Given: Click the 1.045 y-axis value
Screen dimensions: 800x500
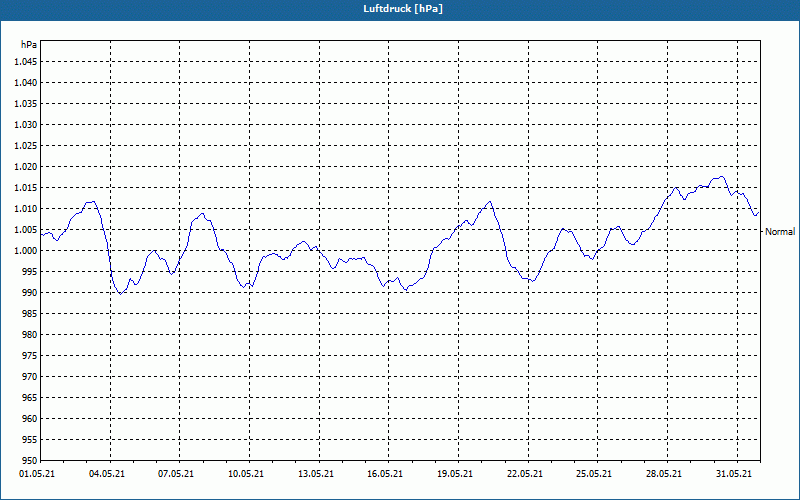Looking at the screenshot, I should coord(26,62).
